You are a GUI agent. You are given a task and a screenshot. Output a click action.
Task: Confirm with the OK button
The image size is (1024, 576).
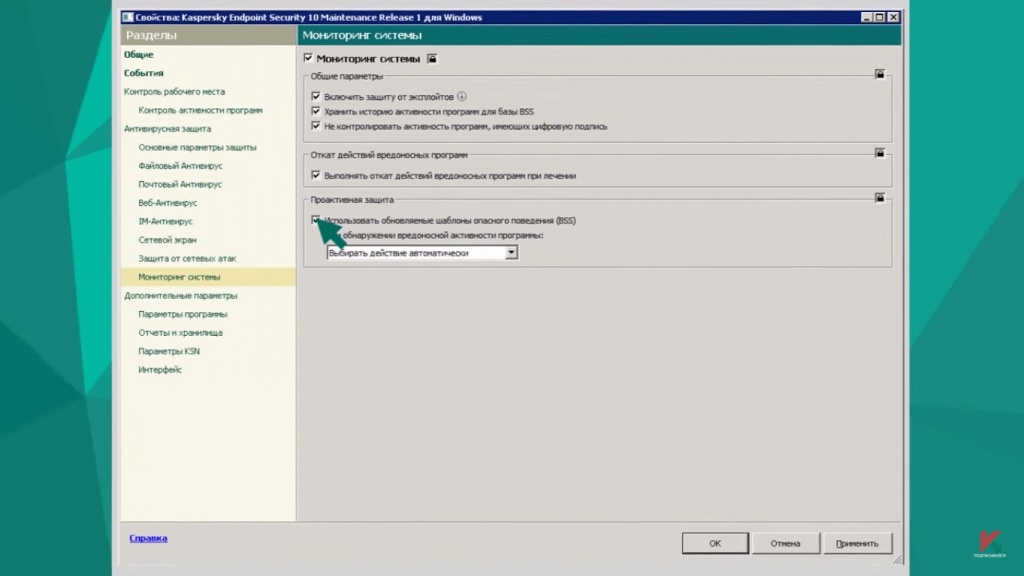pyautogui.click(x=715, y=543)
